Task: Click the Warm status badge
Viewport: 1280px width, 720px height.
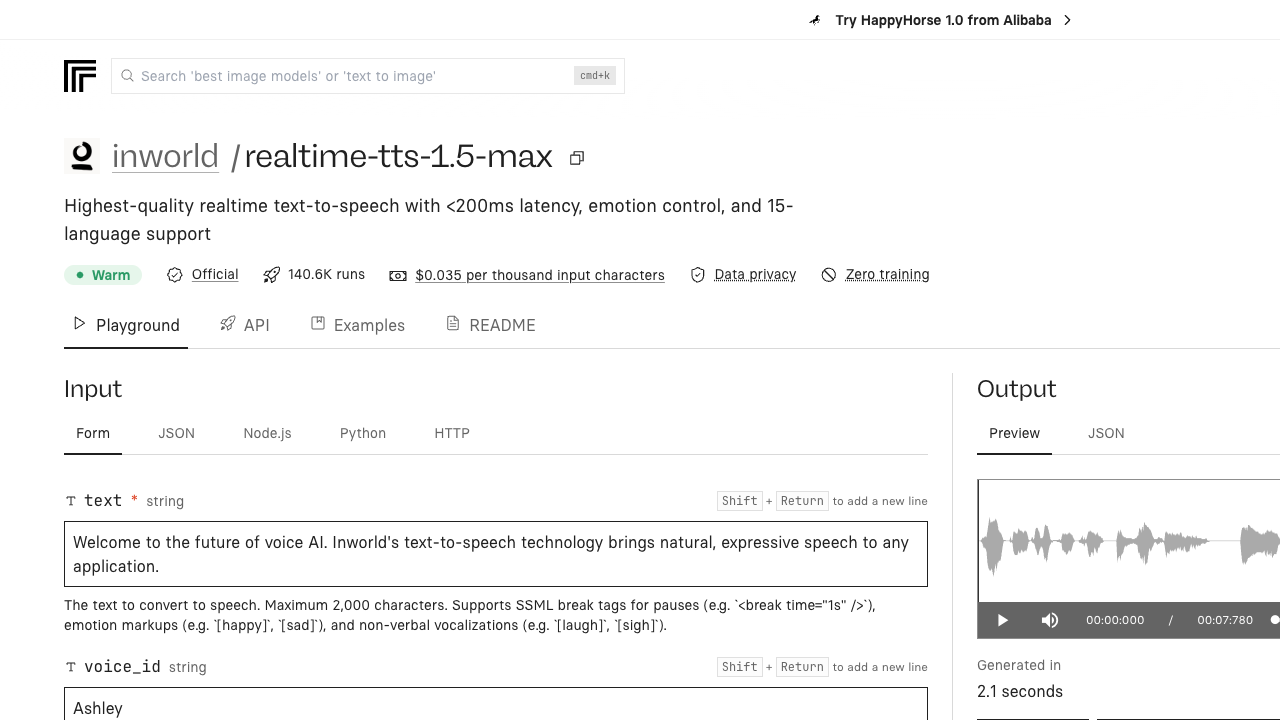Action: click(103, 275)
